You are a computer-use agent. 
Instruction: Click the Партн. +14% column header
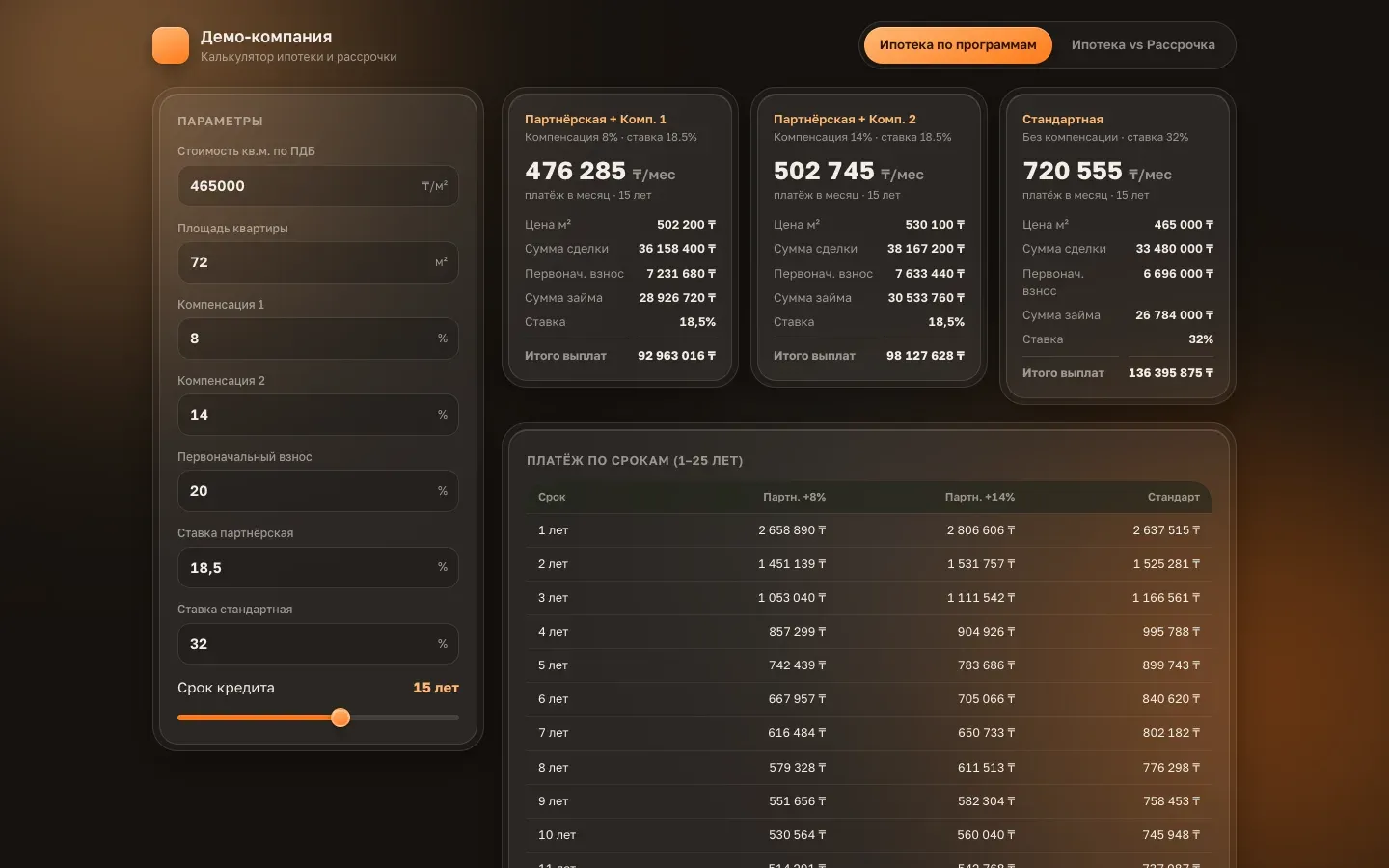[x=980, y=497]
